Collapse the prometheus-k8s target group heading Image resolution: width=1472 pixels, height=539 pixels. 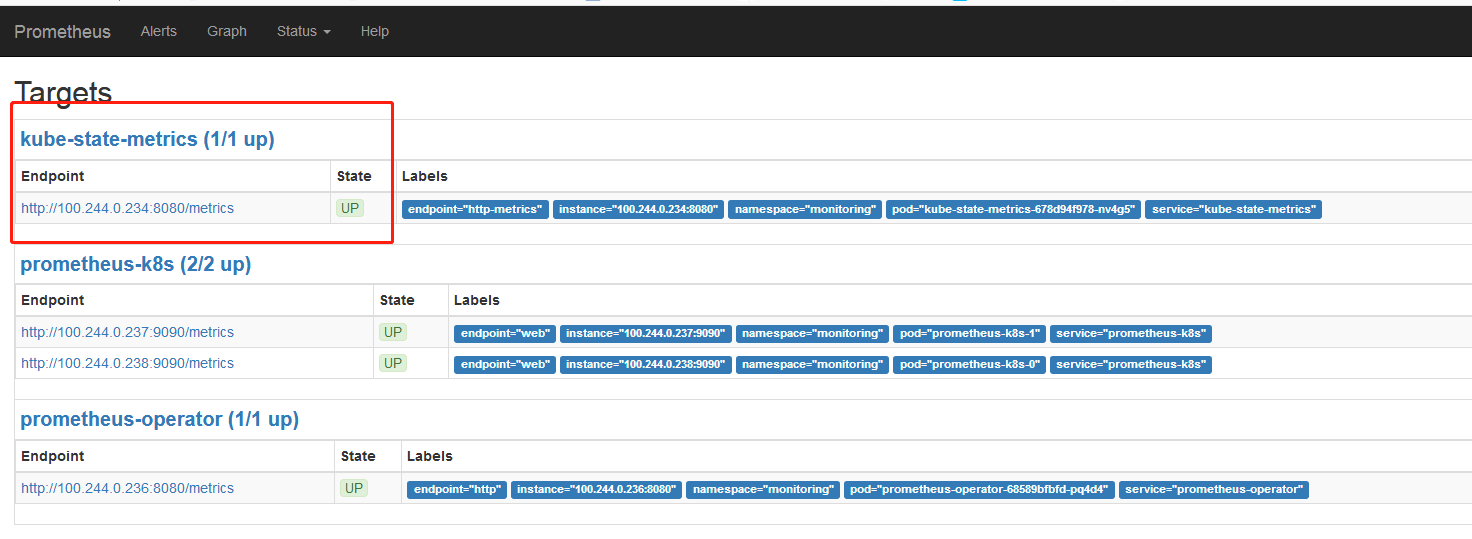(x=136, y=264)
